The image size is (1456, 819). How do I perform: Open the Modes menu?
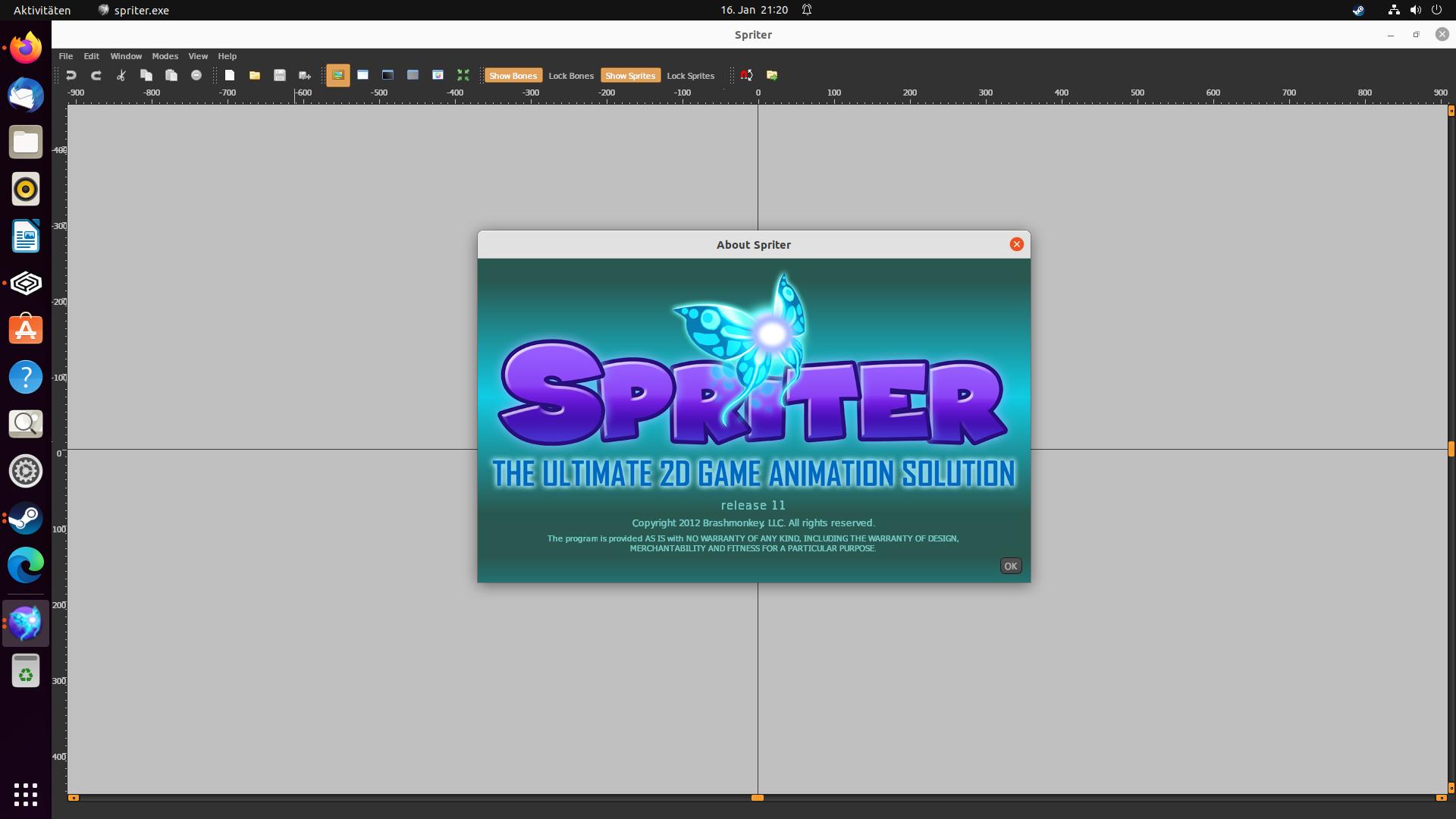click(165, 55)
